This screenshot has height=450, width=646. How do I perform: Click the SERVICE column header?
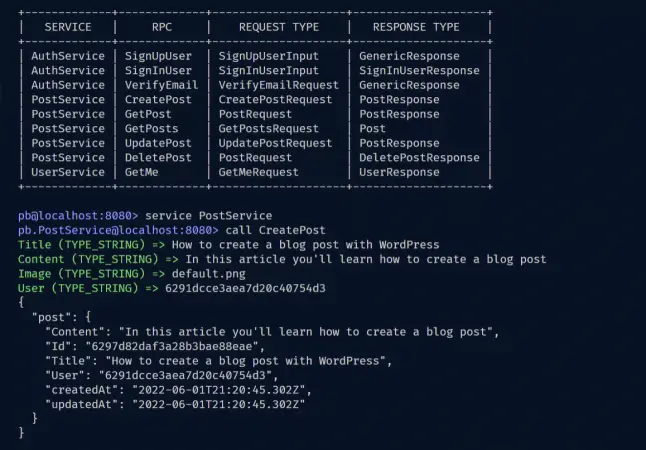[68, 27]
